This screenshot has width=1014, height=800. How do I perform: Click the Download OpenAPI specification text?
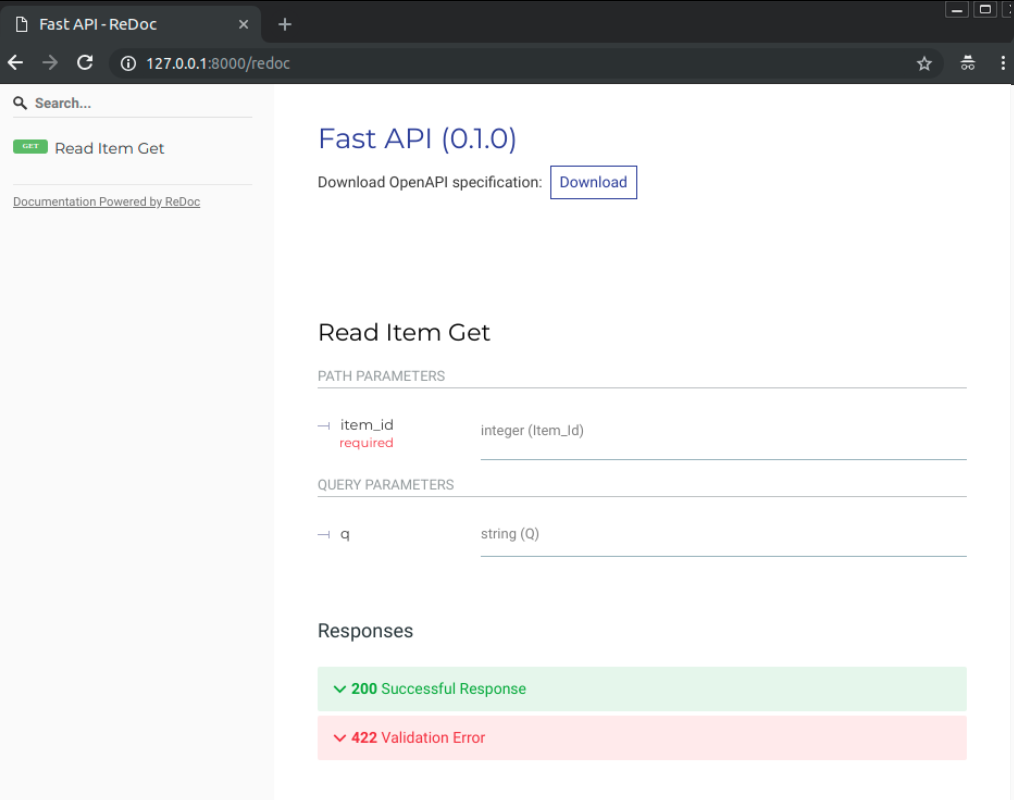429,182
